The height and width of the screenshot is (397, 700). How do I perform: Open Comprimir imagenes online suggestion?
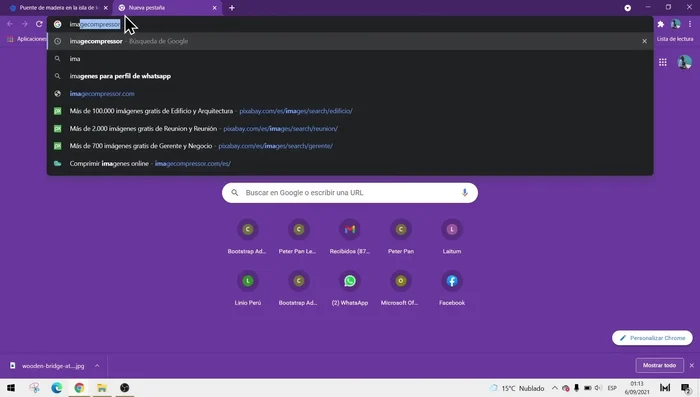pyautogui.click(x=350, y=163)
